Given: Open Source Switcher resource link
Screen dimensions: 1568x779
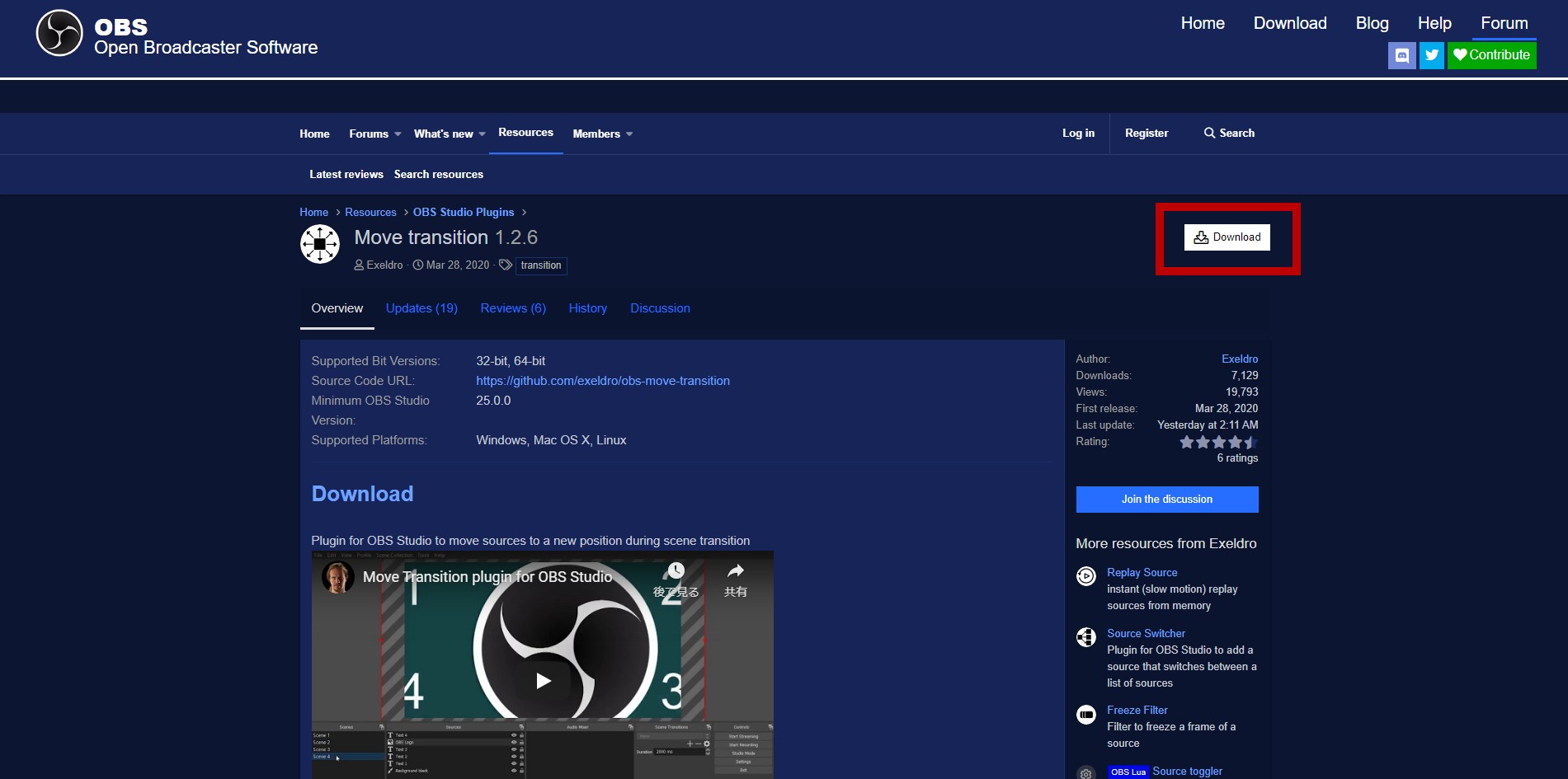Looking at the screenshot, I should point(1146,633).
